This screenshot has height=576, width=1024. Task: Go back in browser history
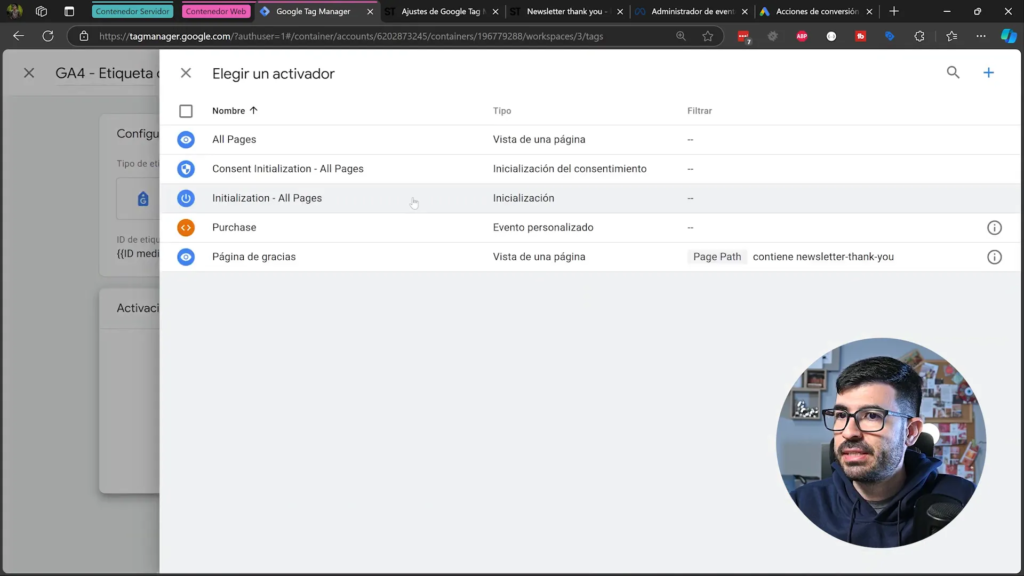tap(18, 36)
